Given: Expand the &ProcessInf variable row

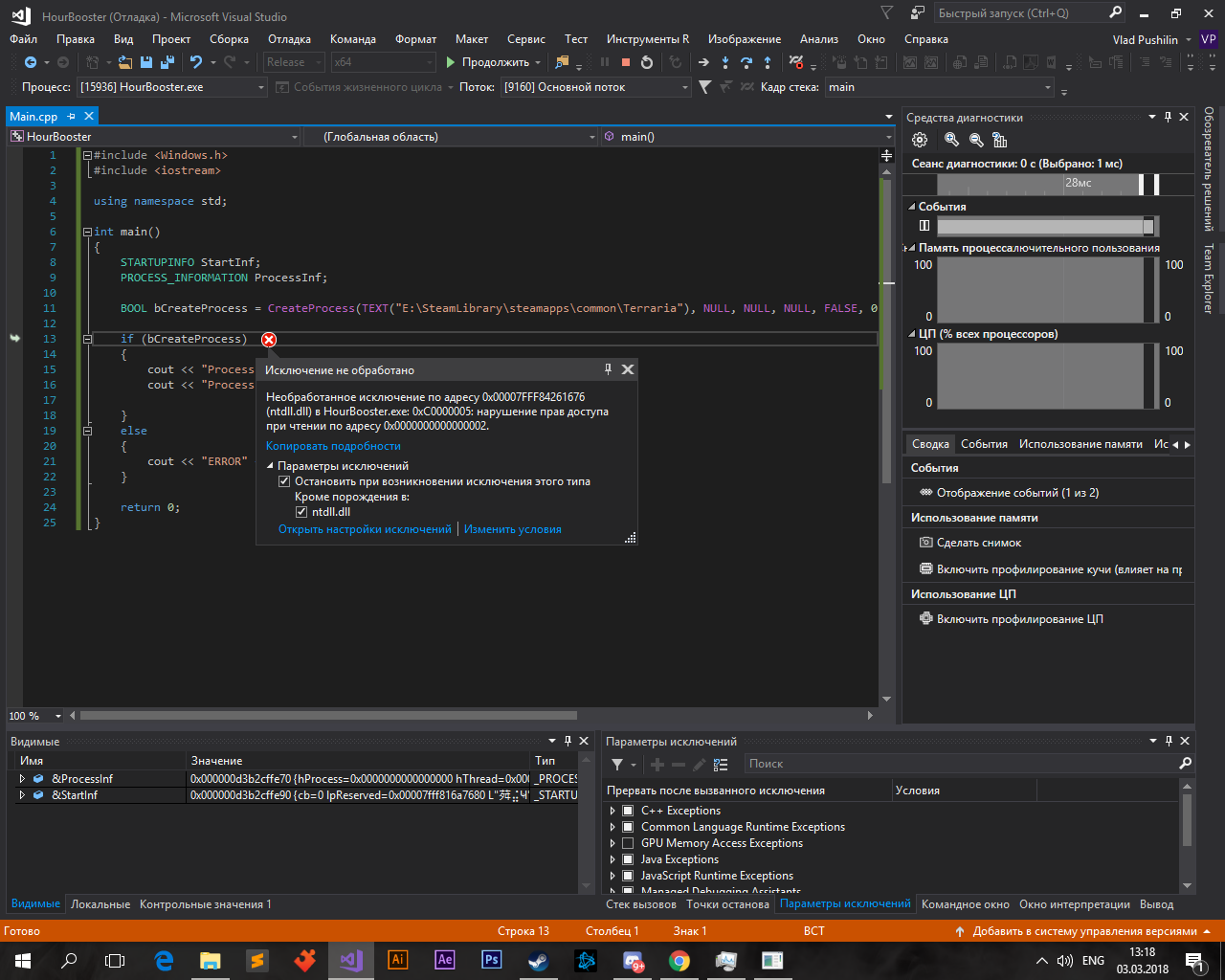Looking at the screenshot, I should (22, 779).
